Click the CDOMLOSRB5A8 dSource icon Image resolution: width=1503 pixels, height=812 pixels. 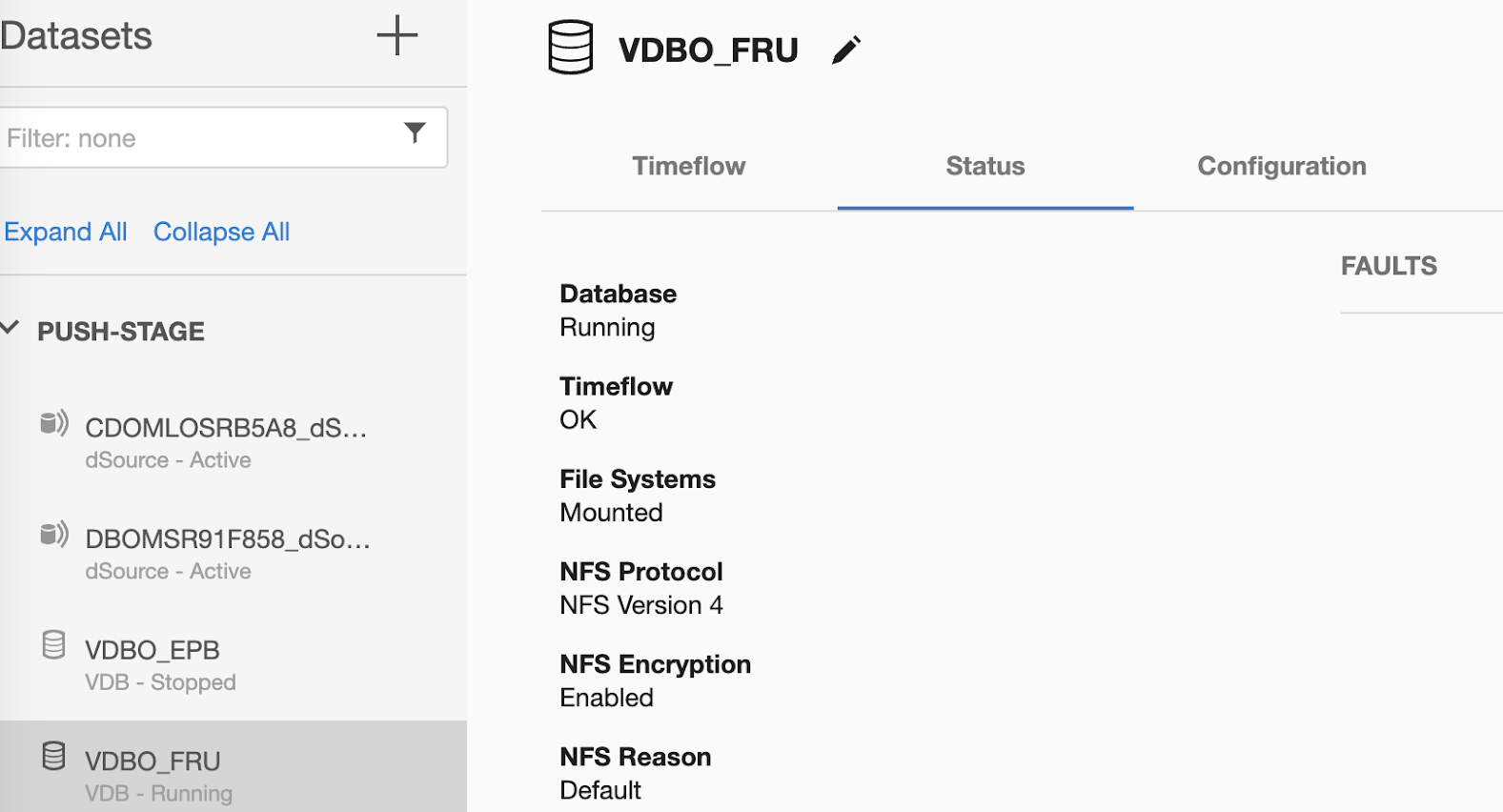coord(54,423)
